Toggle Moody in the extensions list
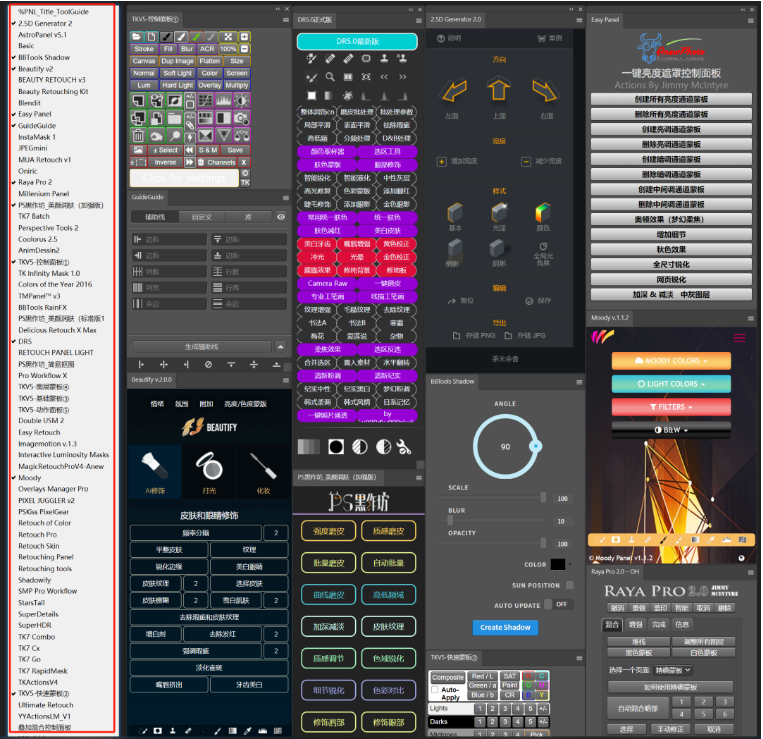This screenshot has width=763, height=739. point(30,478)
